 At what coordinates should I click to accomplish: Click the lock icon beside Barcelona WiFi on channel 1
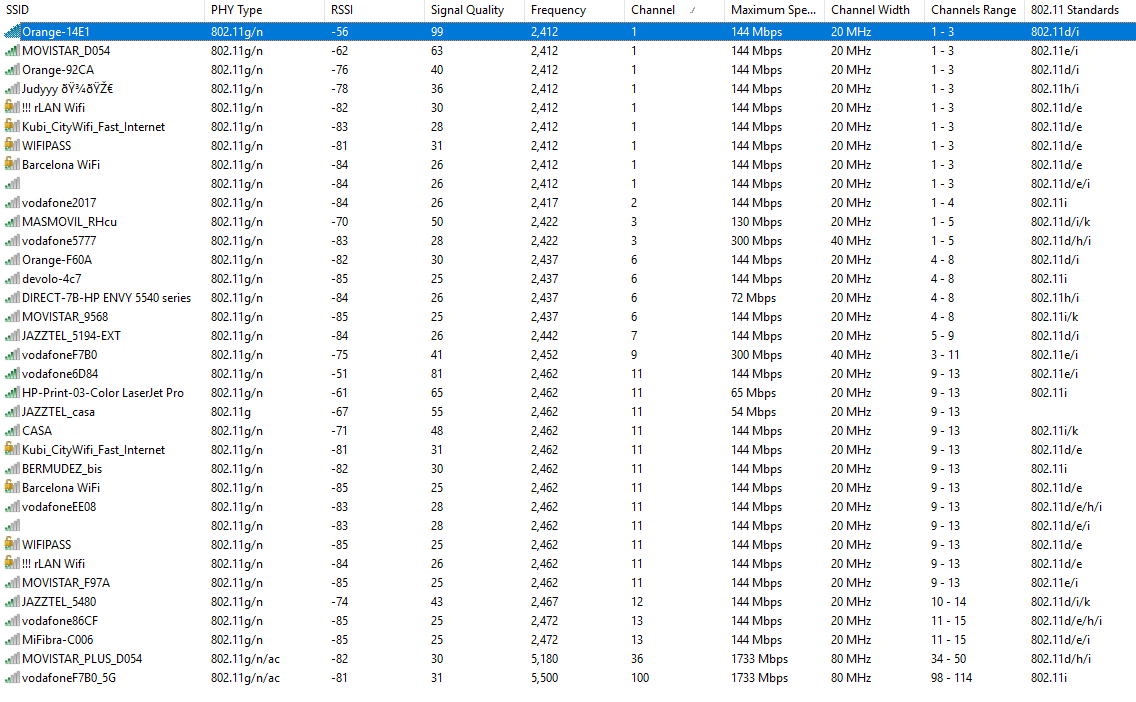(12, 164)
